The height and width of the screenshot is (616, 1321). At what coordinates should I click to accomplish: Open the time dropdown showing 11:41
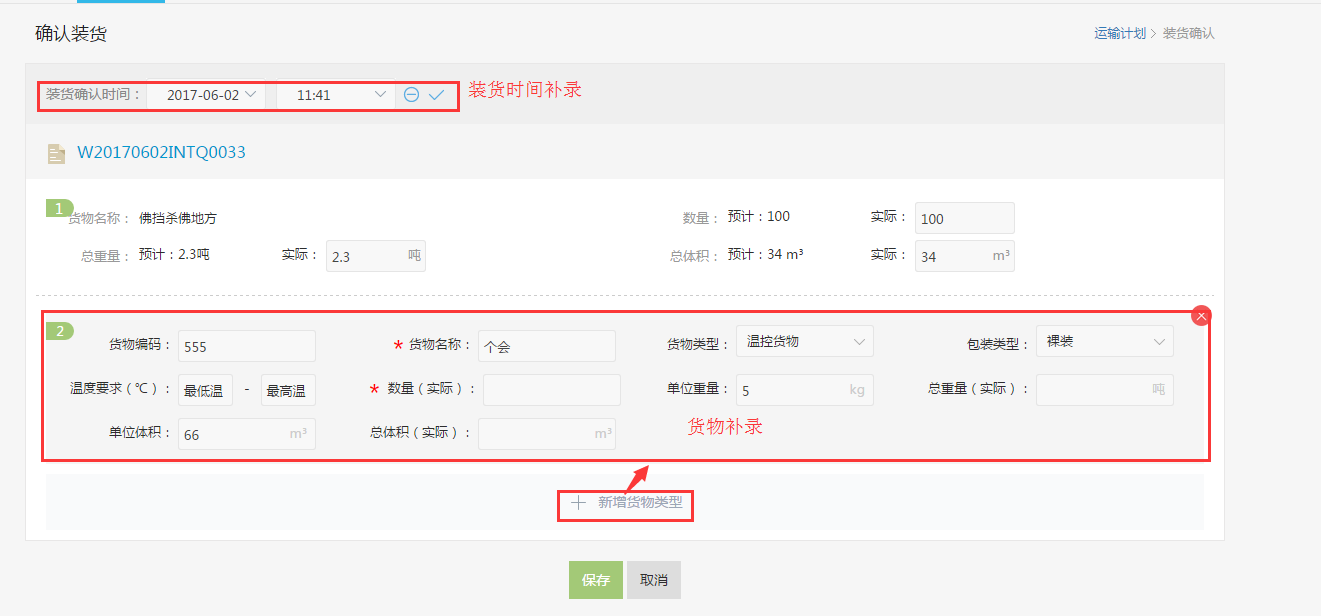click(335, 95)
